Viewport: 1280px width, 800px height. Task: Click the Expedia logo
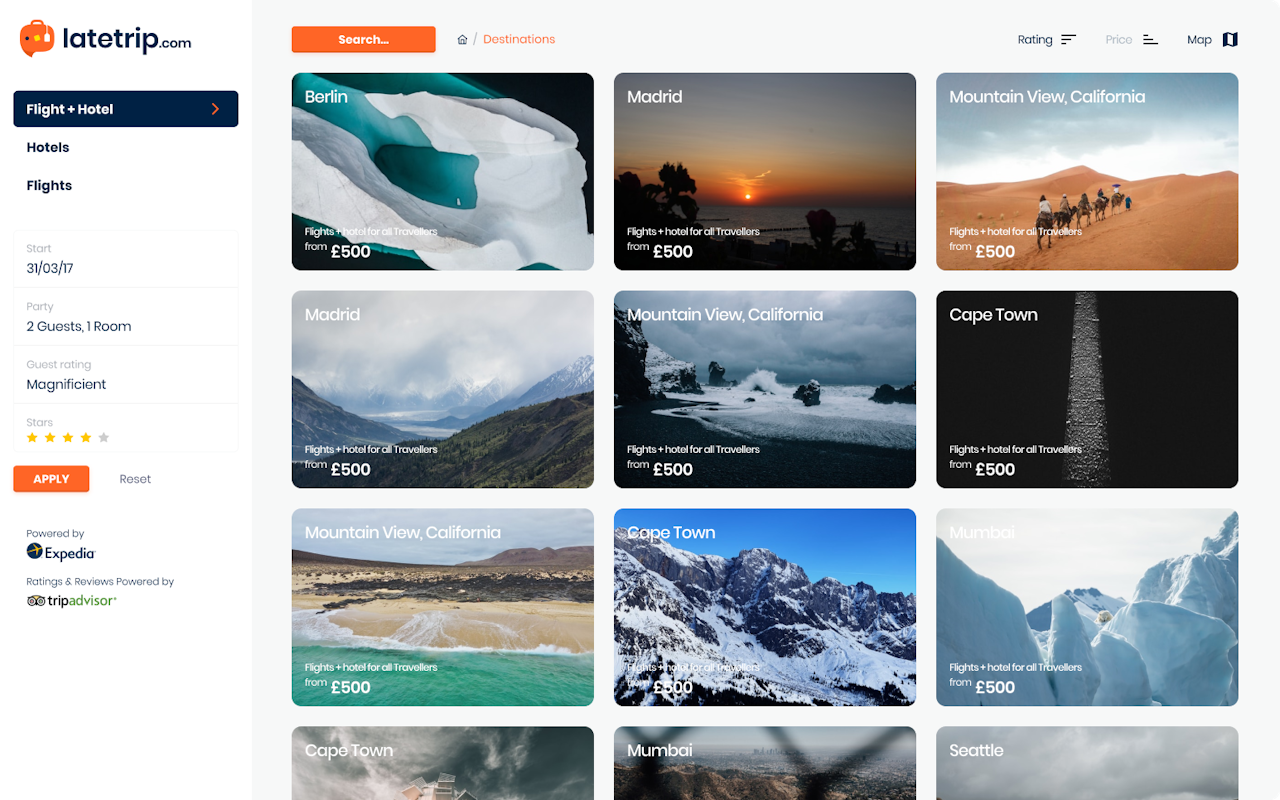coord(61,552)
